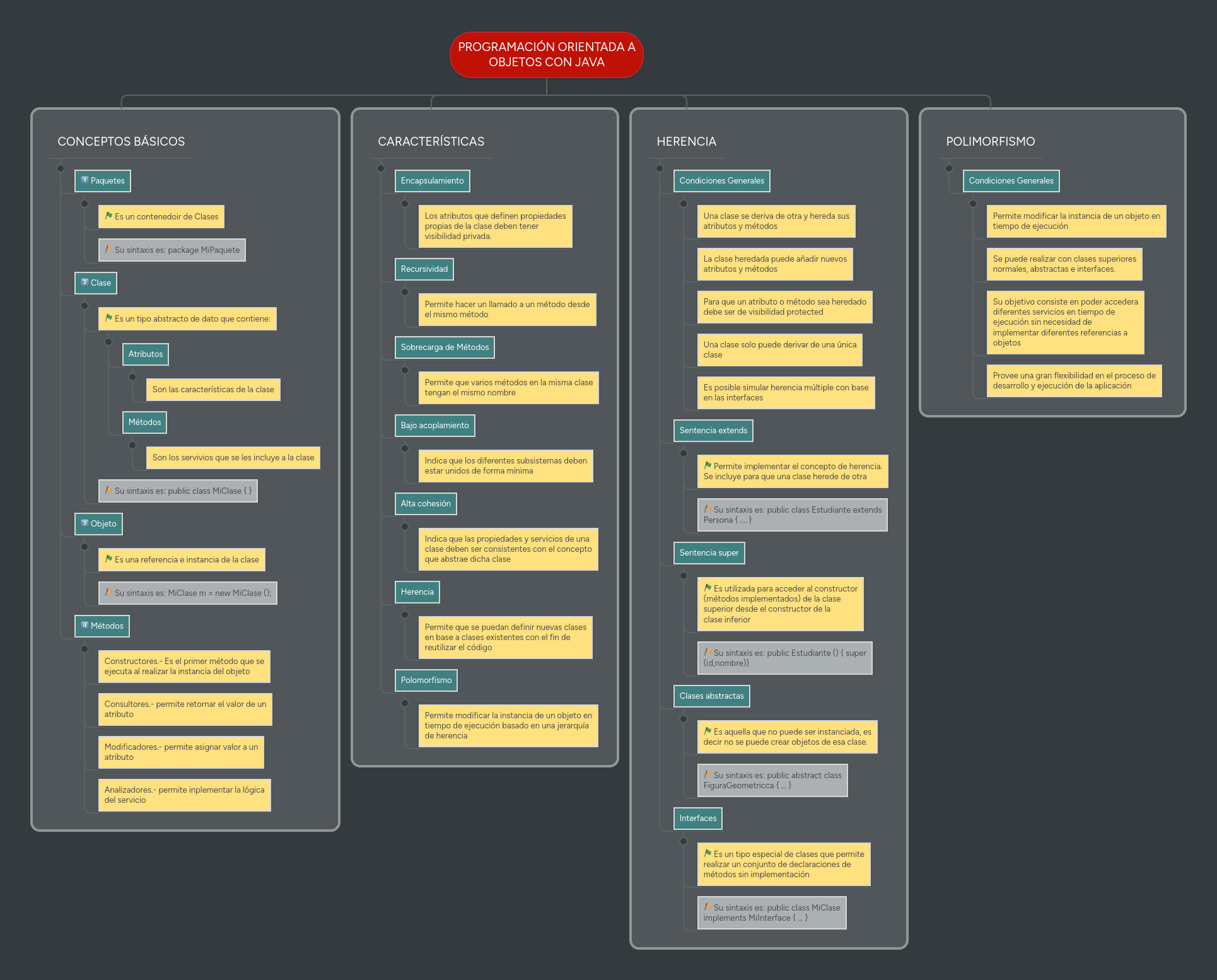Collapse the branch dot under the Interfaces node
The image size is (1217, 980).
coord(684,841)
